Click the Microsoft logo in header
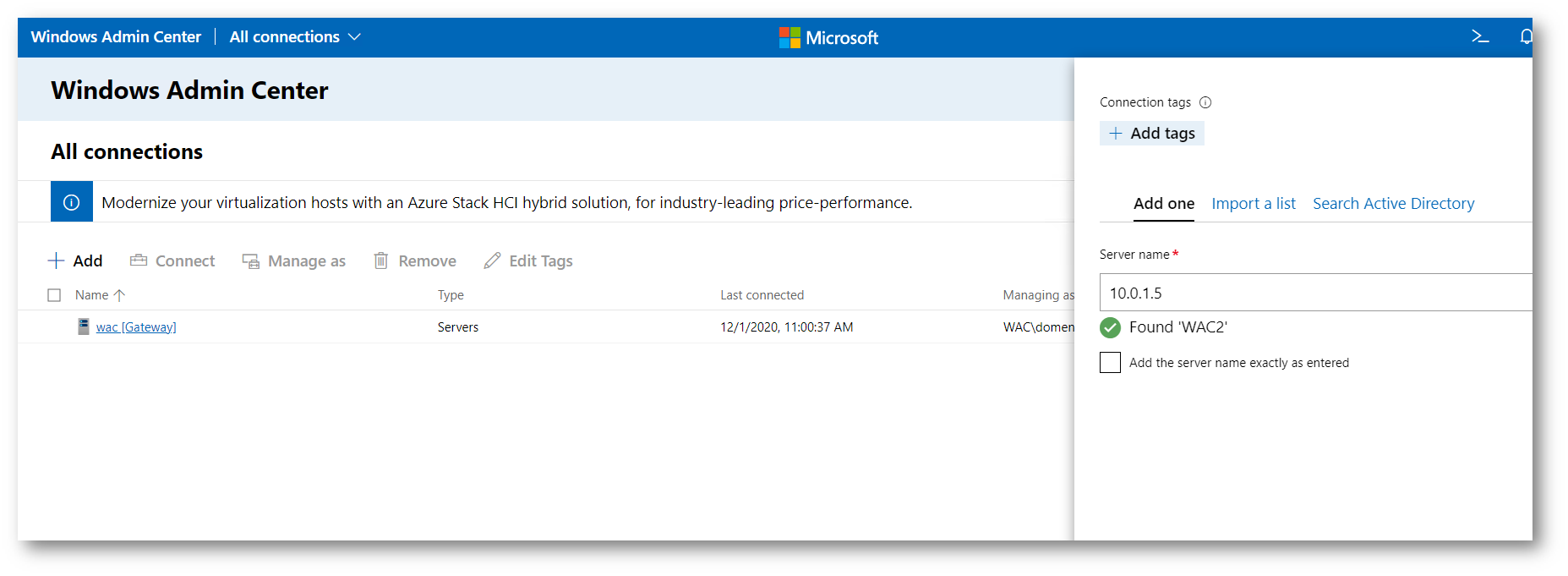 pos(828,37)
